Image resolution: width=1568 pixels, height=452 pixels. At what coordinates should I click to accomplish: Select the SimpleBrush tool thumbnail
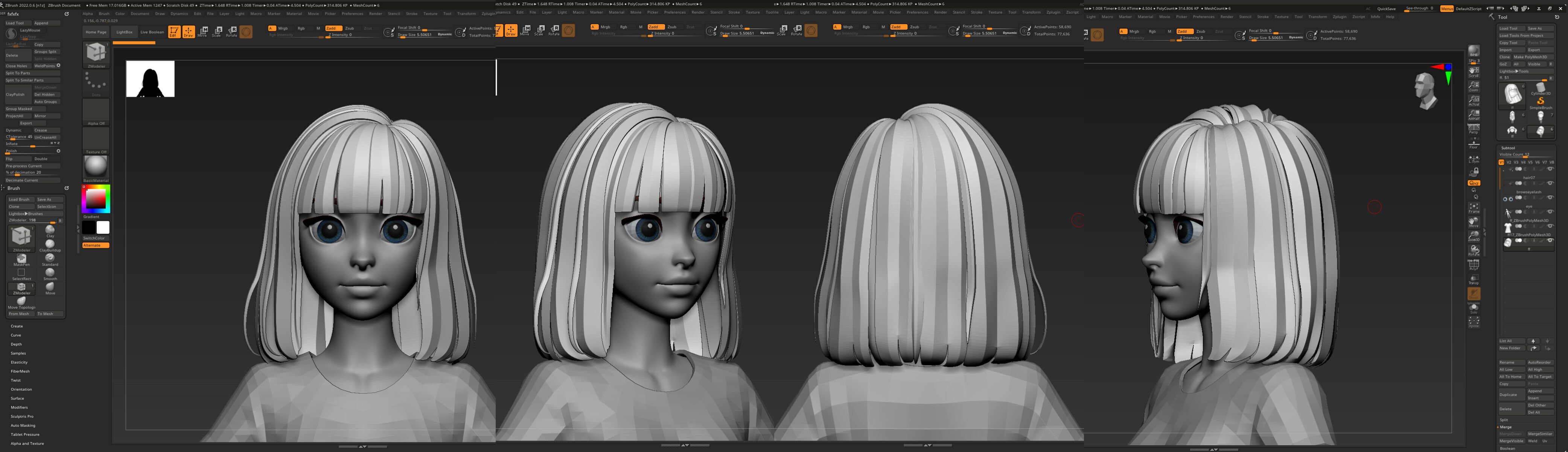[x=1540, y=103]
